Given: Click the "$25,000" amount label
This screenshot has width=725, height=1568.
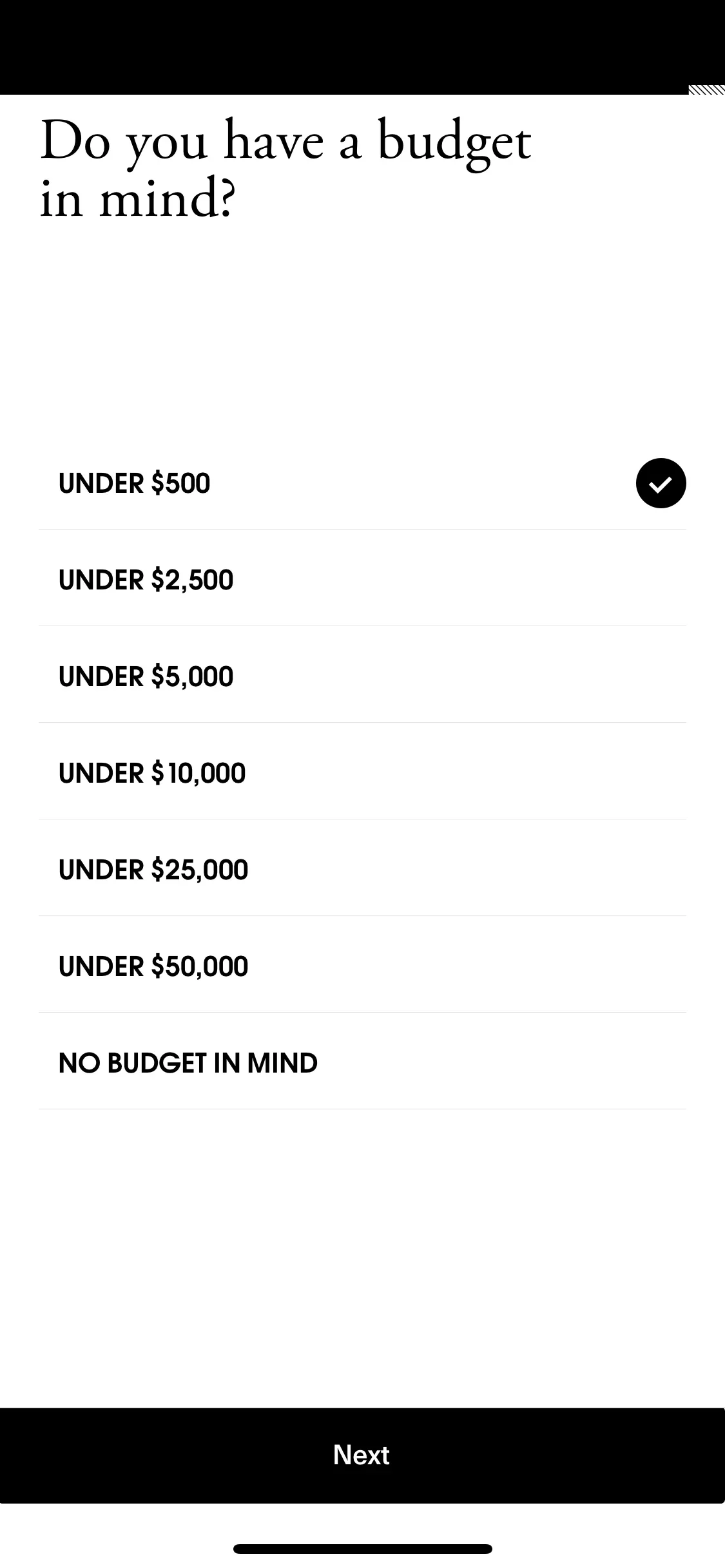Looking at the screenshot, I should point(200,870).
